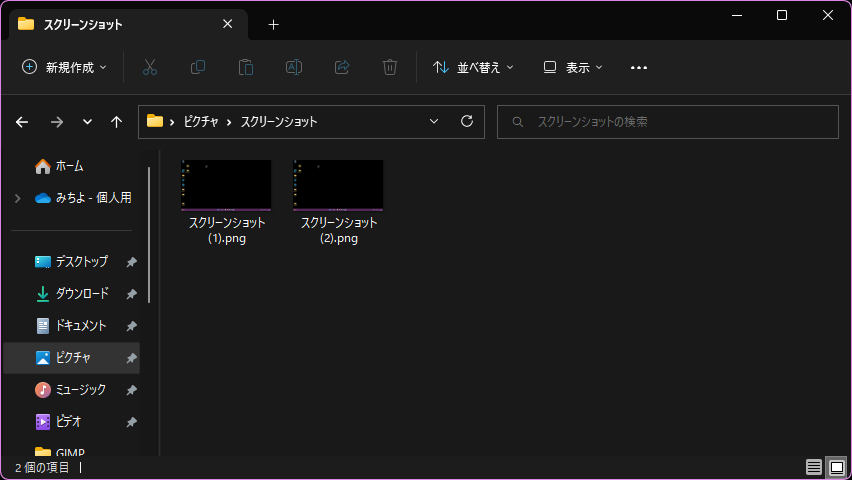852x480 pixels.
Task: Open the address bar history dropdown
Action: click(434, 121)
